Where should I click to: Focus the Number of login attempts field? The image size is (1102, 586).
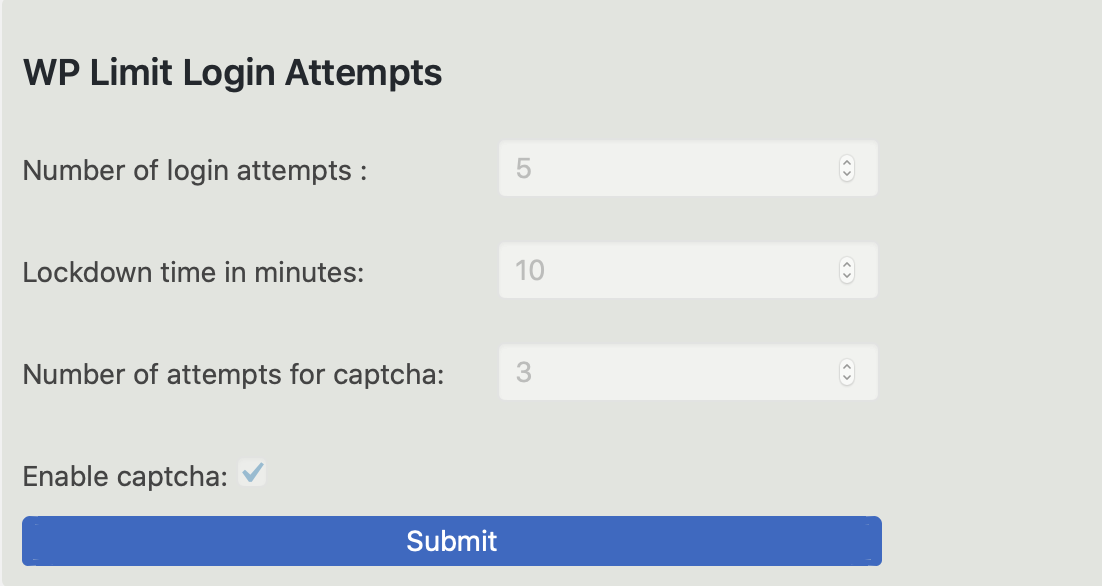tap(688, 169)
